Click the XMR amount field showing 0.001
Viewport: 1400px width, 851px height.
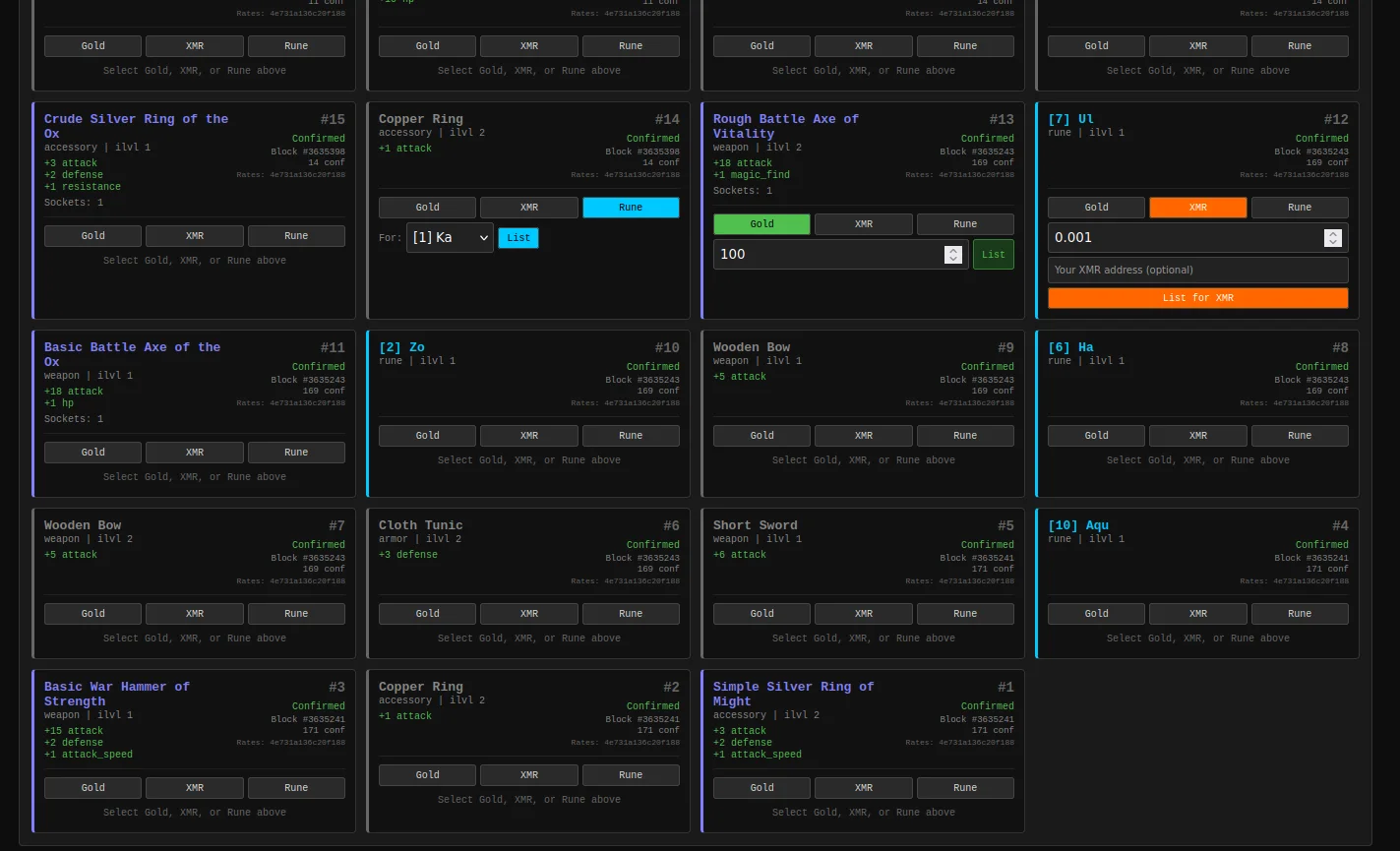[1181, 238]
